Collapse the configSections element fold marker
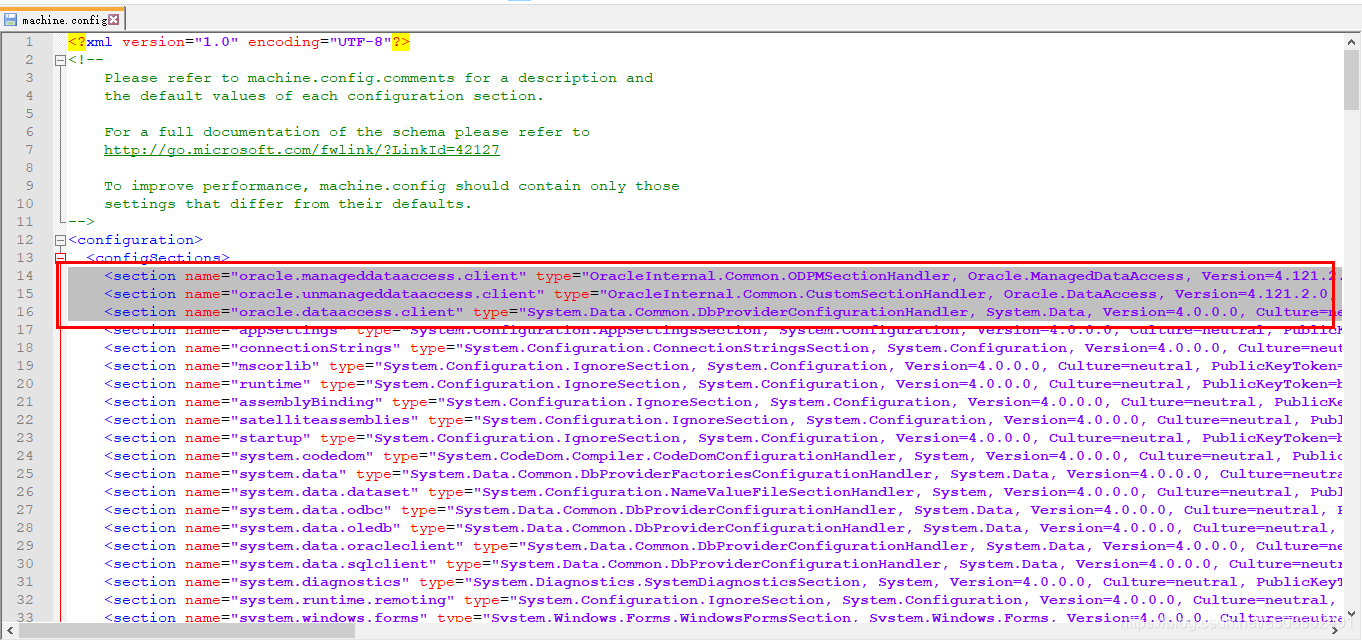The width and height of the screenshot is (1362, 641). pos(60,258)
